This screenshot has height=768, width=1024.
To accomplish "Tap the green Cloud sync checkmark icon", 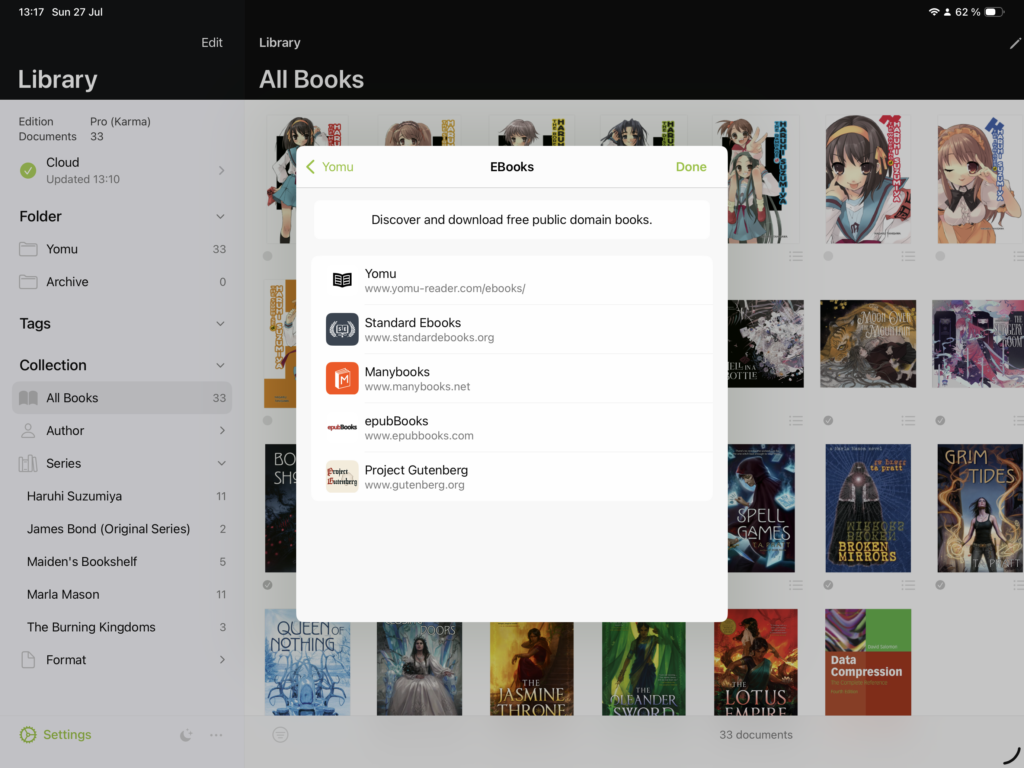I will 28,170.
